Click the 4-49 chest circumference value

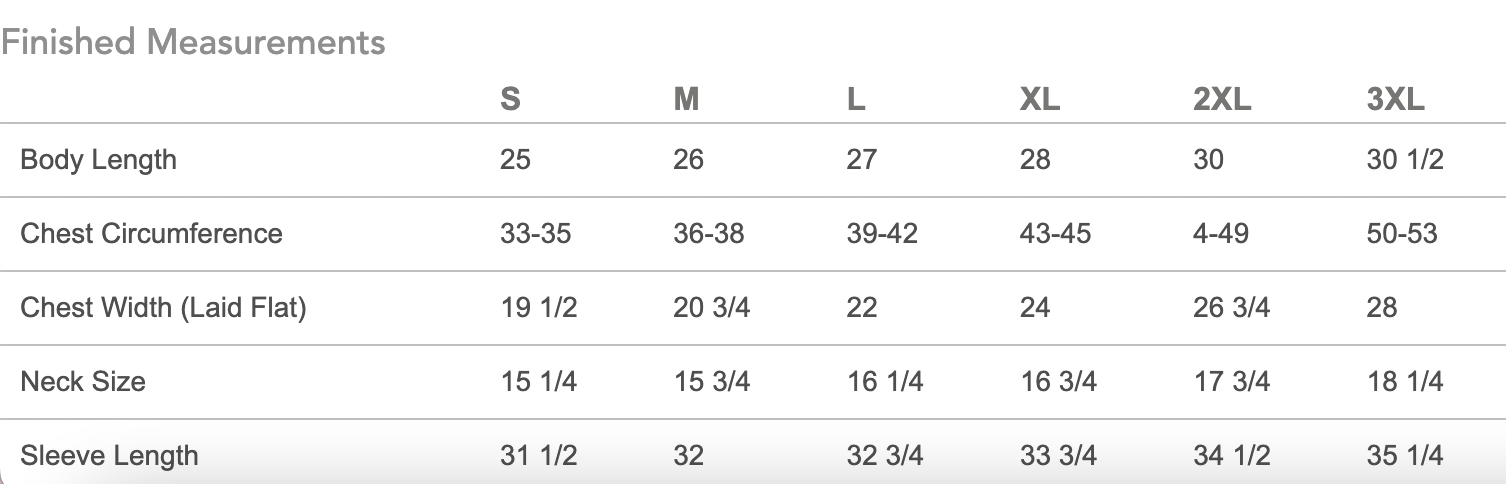1222,234
